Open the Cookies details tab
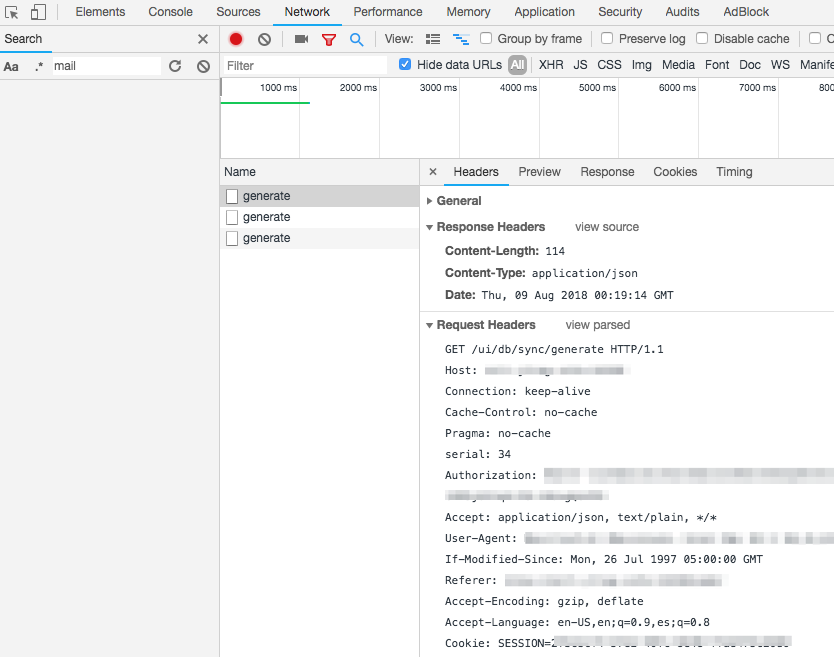Viewport: 834px width, 657px height. tap(675, 172)
